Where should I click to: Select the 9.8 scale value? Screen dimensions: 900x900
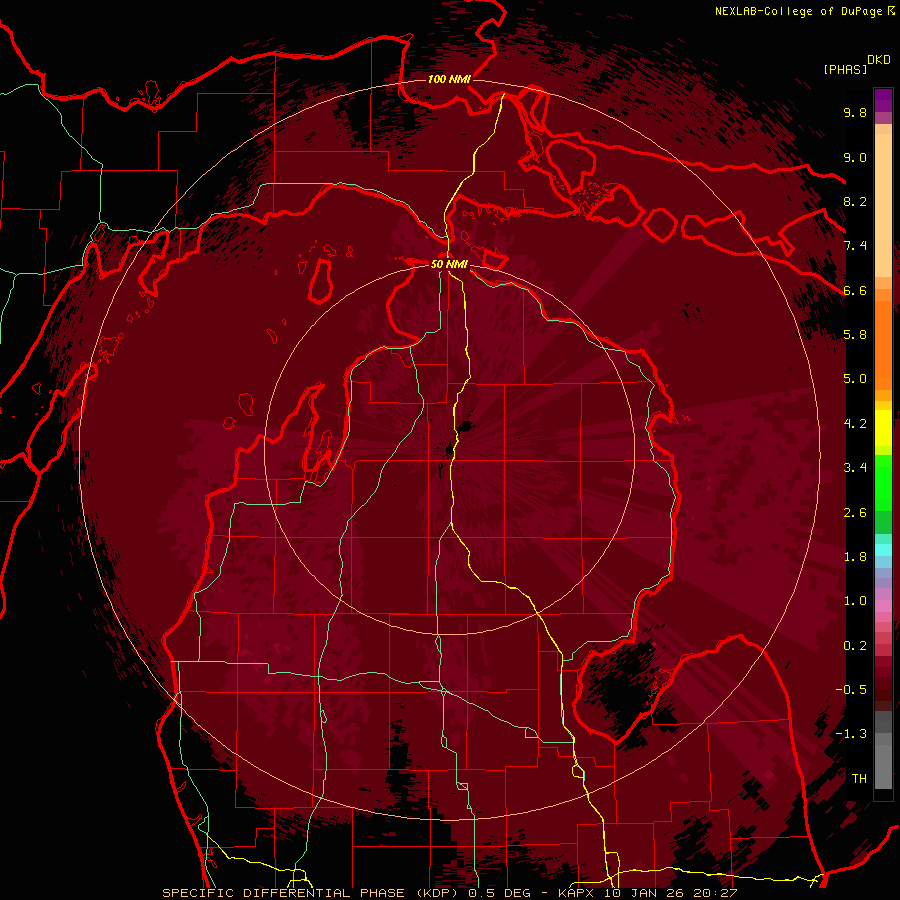(855, 112)
